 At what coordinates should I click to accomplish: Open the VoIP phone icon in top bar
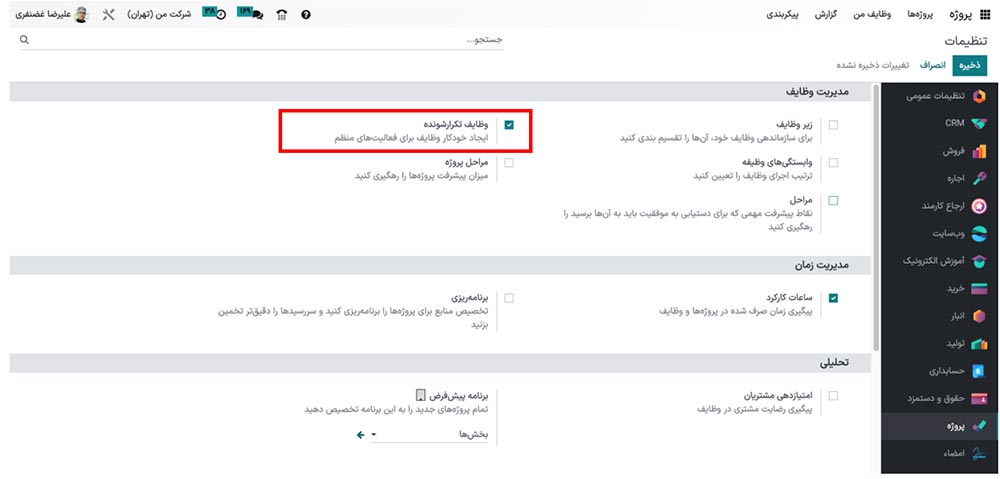[281, 15]
